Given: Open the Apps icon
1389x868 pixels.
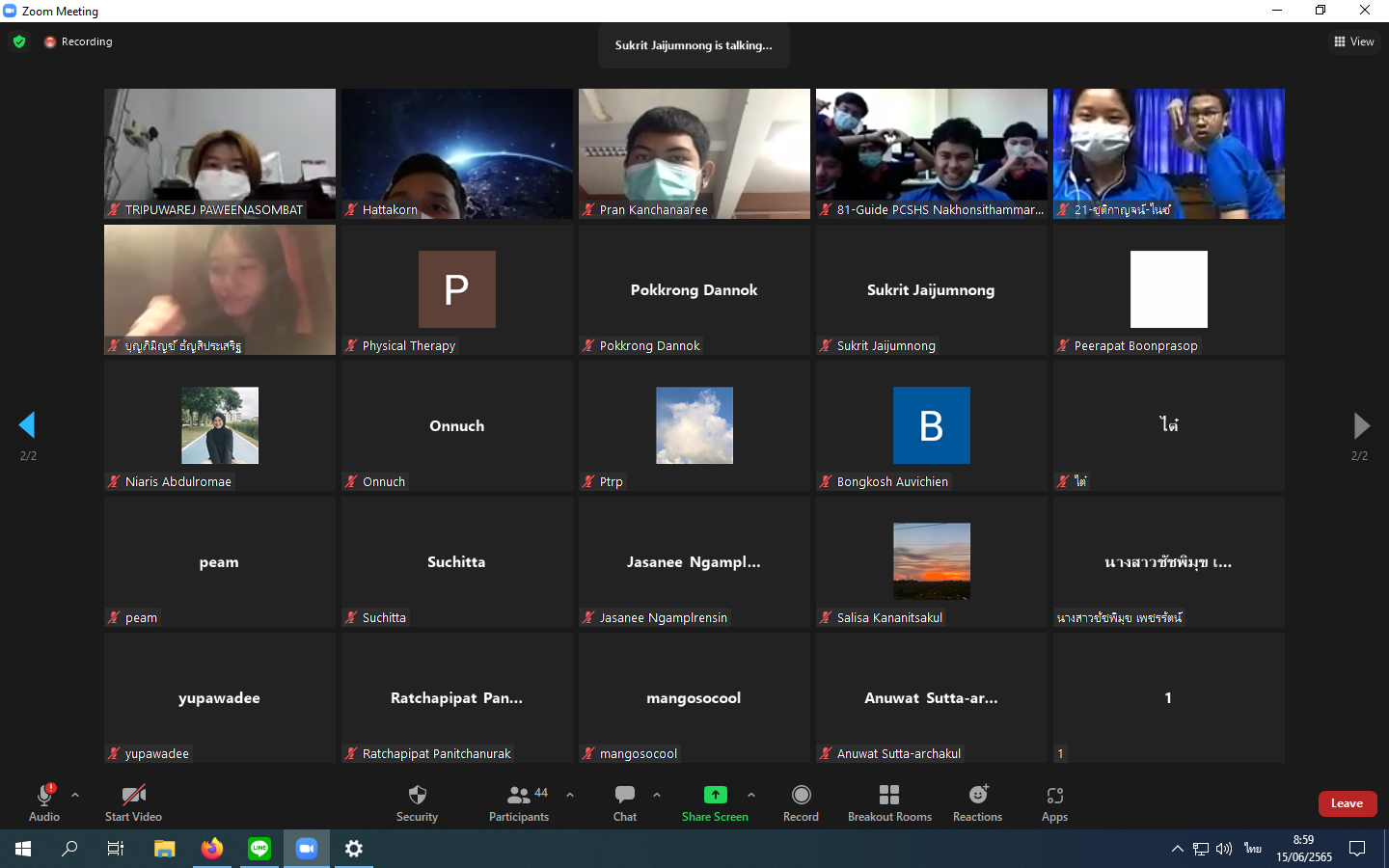Looking at the screenshot, I should [x=1054, y=796].
